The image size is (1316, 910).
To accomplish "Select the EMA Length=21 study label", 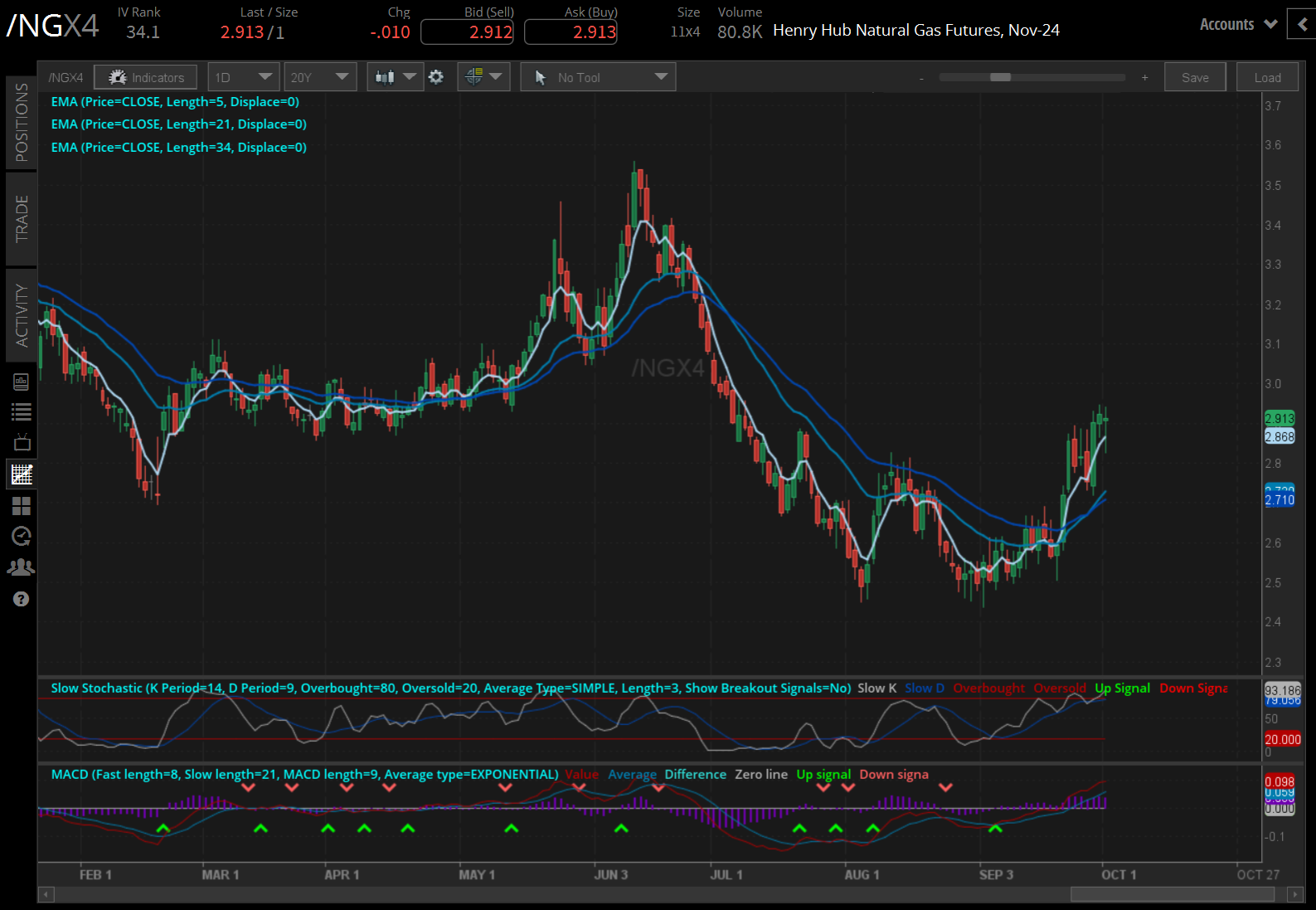I will coord(178,124).
